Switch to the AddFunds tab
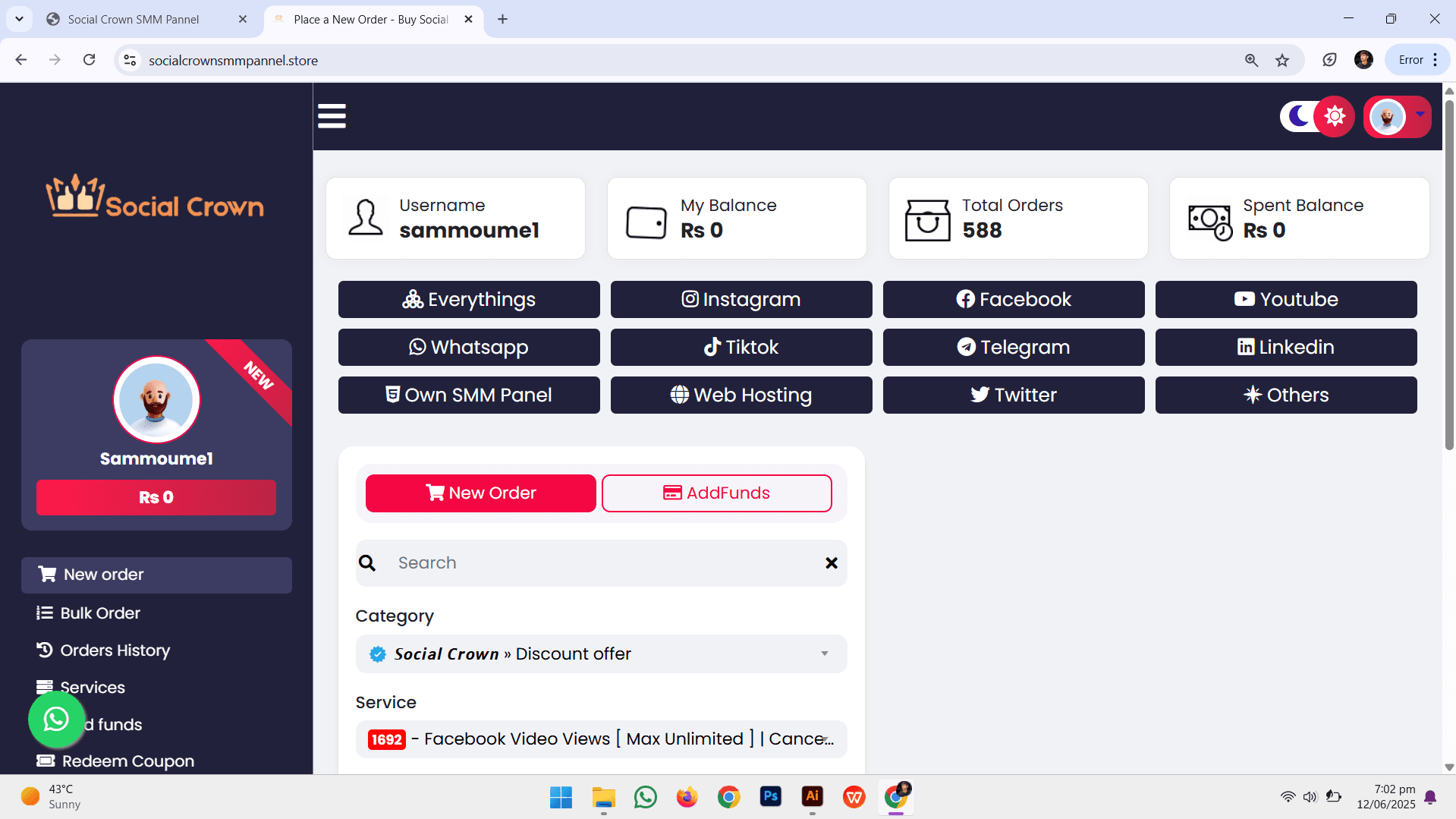 tap(717, 493)
